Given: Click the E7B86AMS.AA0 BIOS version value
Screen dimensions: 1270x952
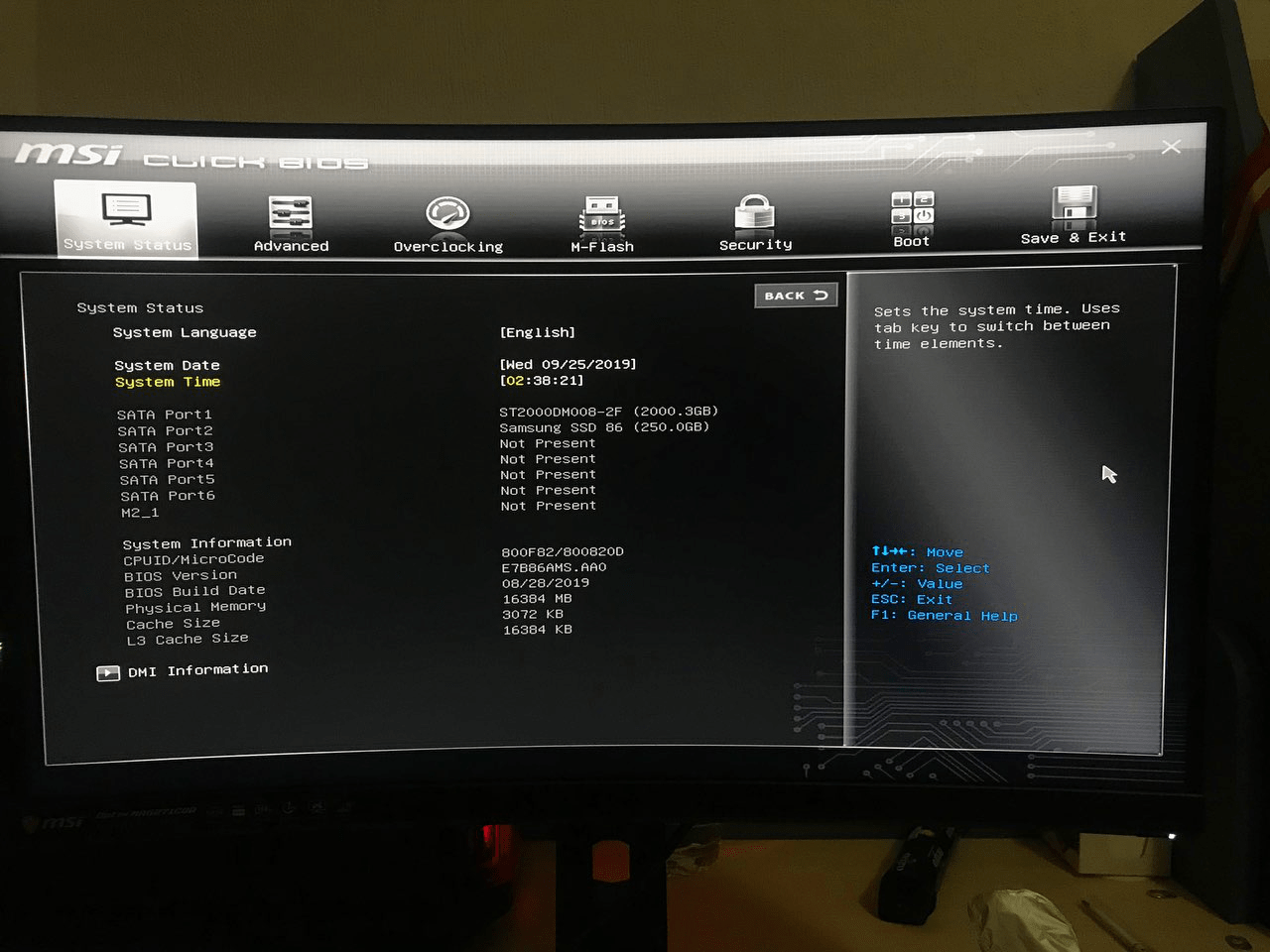Looking at the screenshot, I should tap(554, 567).
